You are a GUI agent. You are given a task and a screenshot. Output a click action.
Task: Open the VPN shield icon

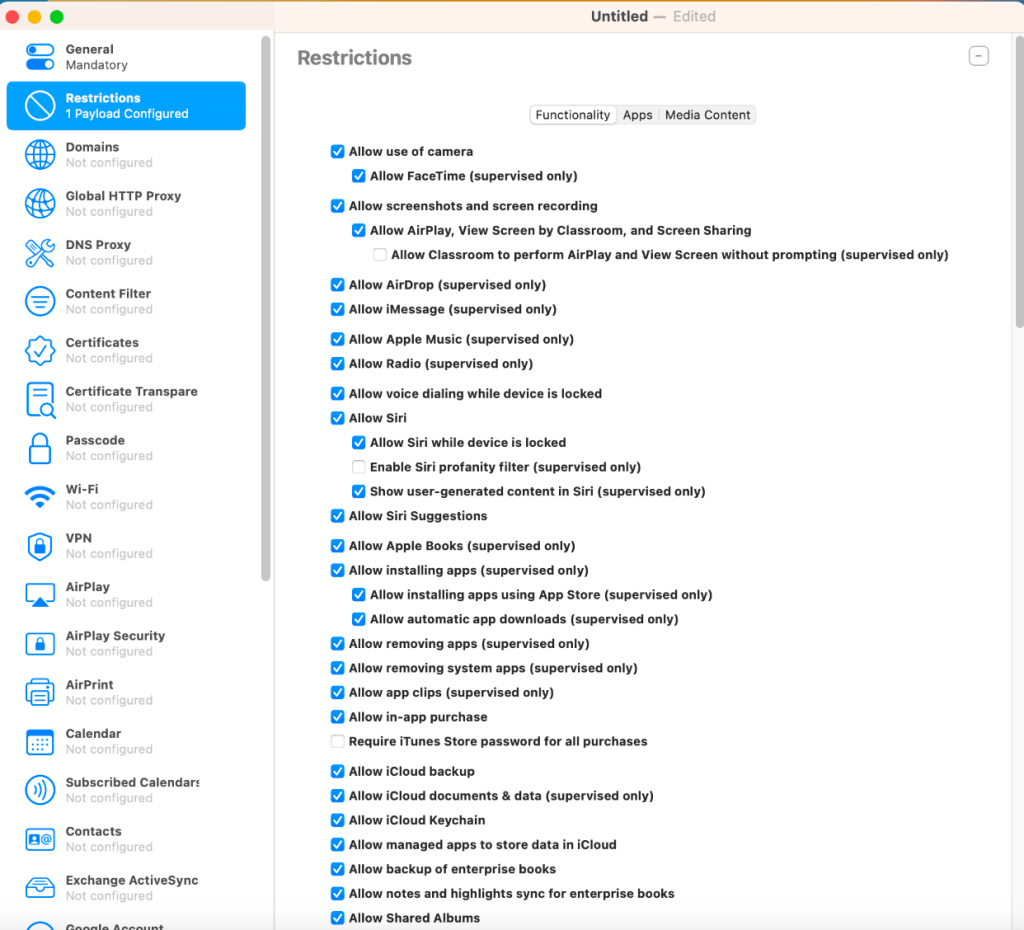click(x=40, y=546)
